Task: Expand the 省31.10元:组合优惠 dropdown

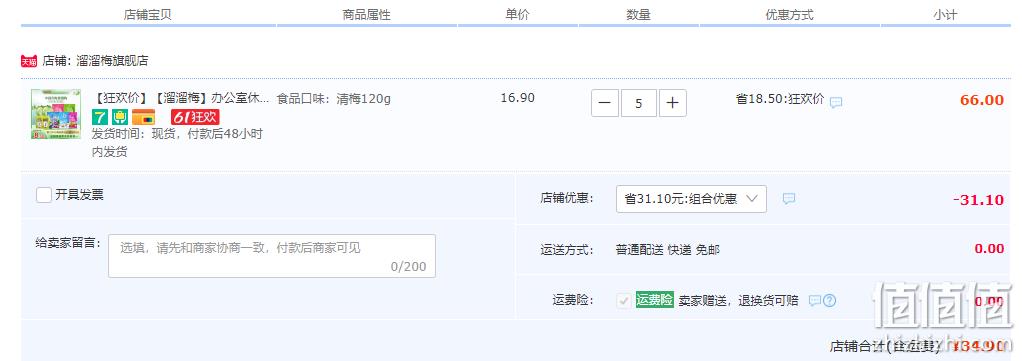Action: [691, 199]
